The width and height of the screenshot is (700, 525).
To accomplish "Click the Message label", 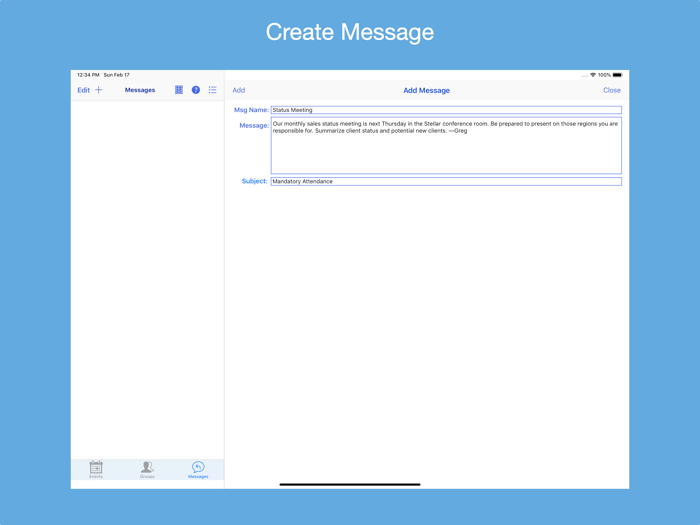I will [x=254, y=125].
